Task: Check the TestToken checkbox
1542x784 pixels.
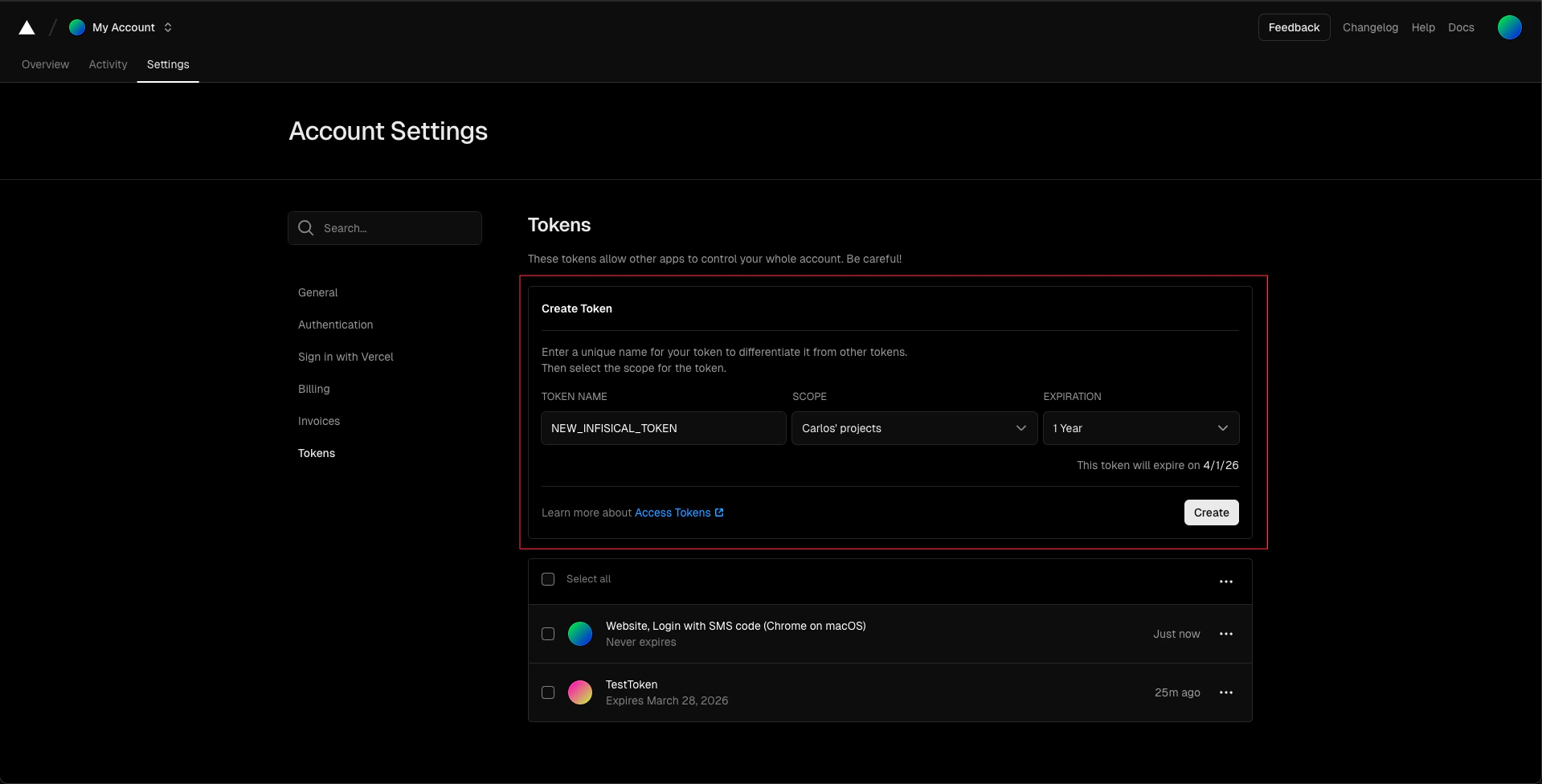Action: [x=548, y=692]
